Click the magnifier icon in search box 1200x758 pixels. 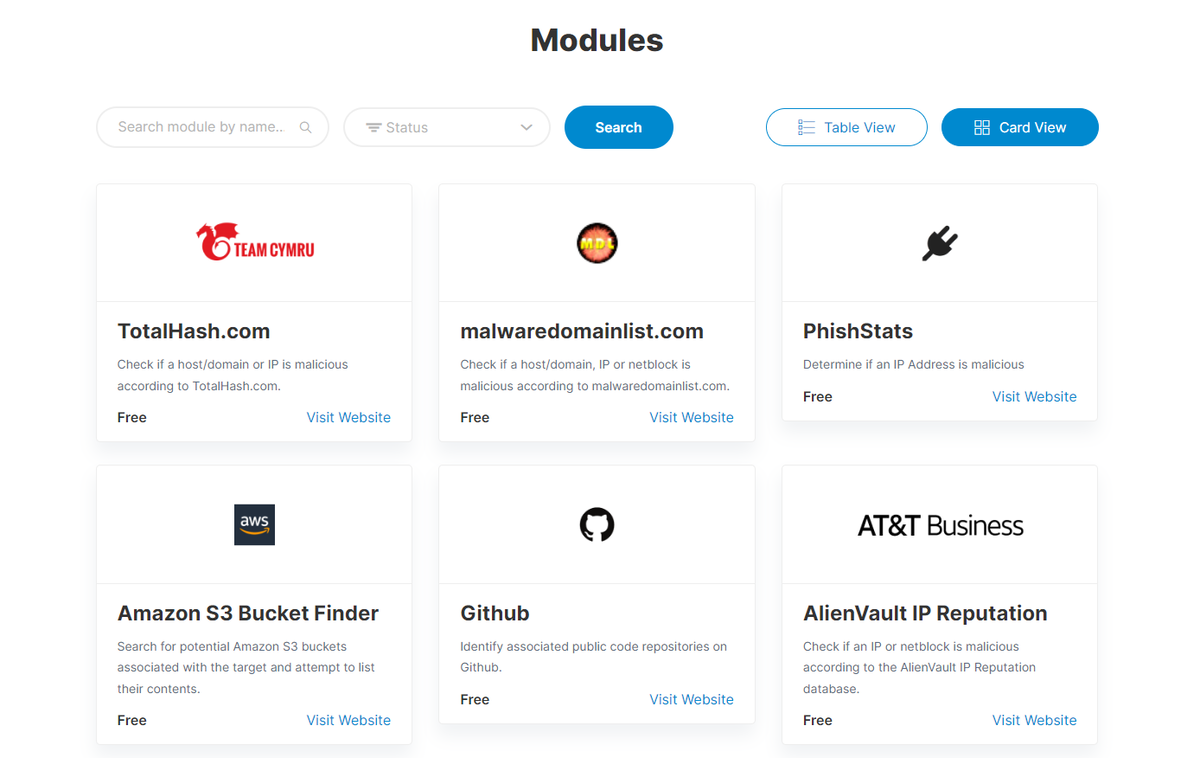coord(306,127)
